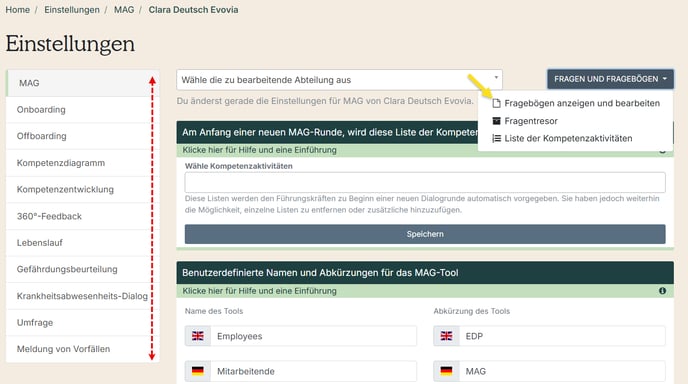Click the UK flag next to Employees
The width and height of the screenshot is (688, 384).
[198, 336]
